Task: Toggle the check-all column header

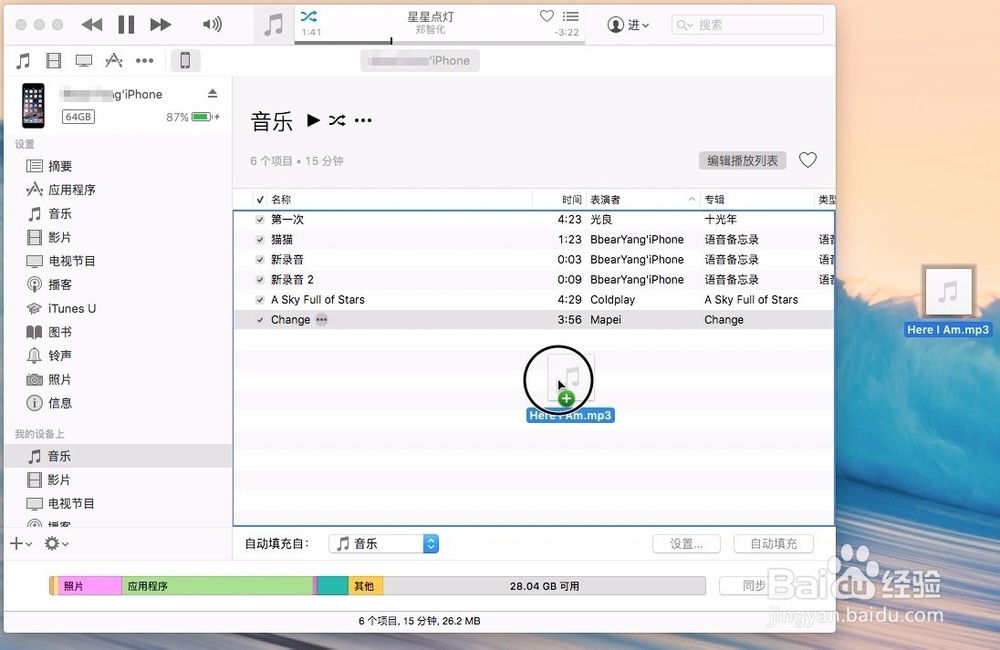Action: point(260,200)
